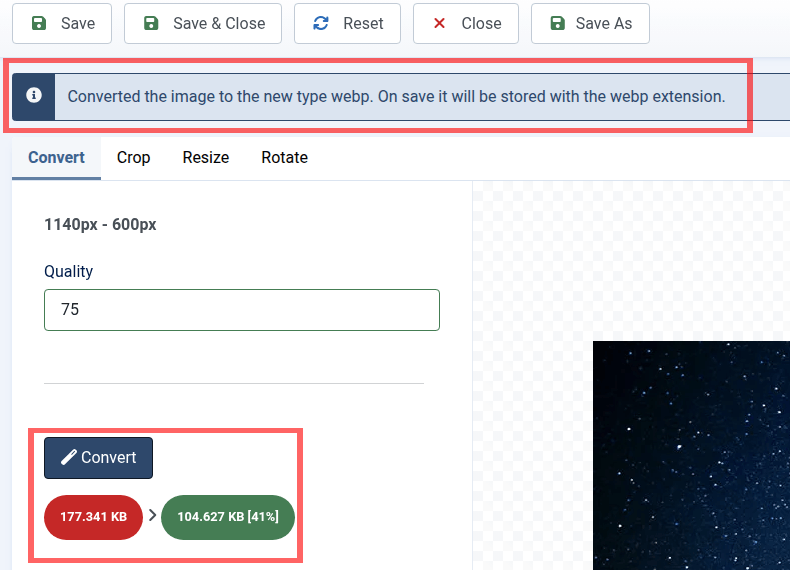790x570 pixels.
Task: Switch to the Convert tab
Action: (x=56, y=158)
